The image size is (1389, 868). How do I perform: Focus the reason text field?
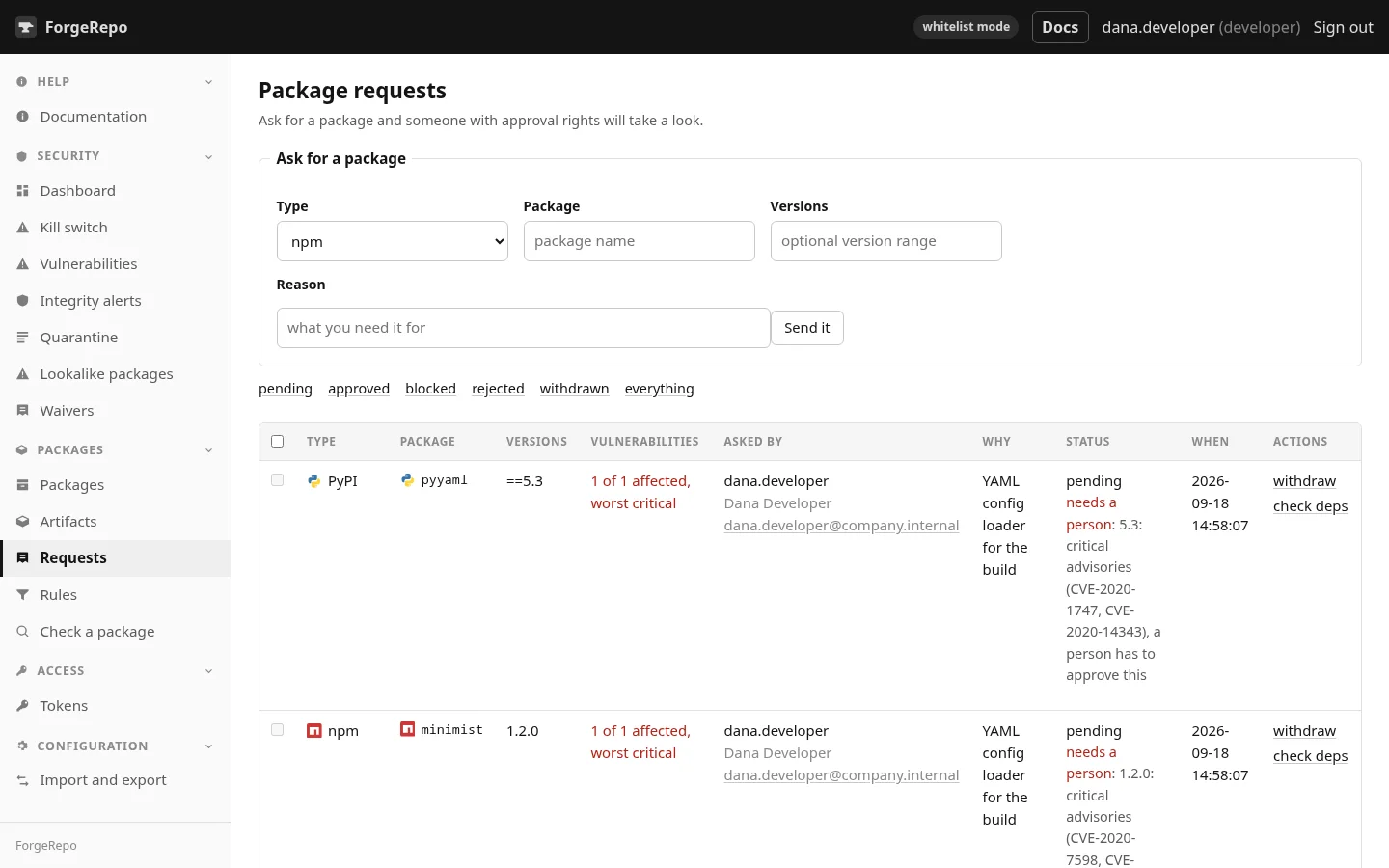click(524, 328)
